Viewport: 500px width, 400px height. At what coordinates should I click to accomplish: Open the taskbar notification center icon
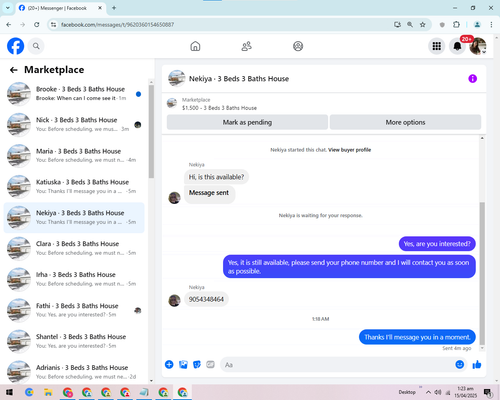(x=488, y=392)
